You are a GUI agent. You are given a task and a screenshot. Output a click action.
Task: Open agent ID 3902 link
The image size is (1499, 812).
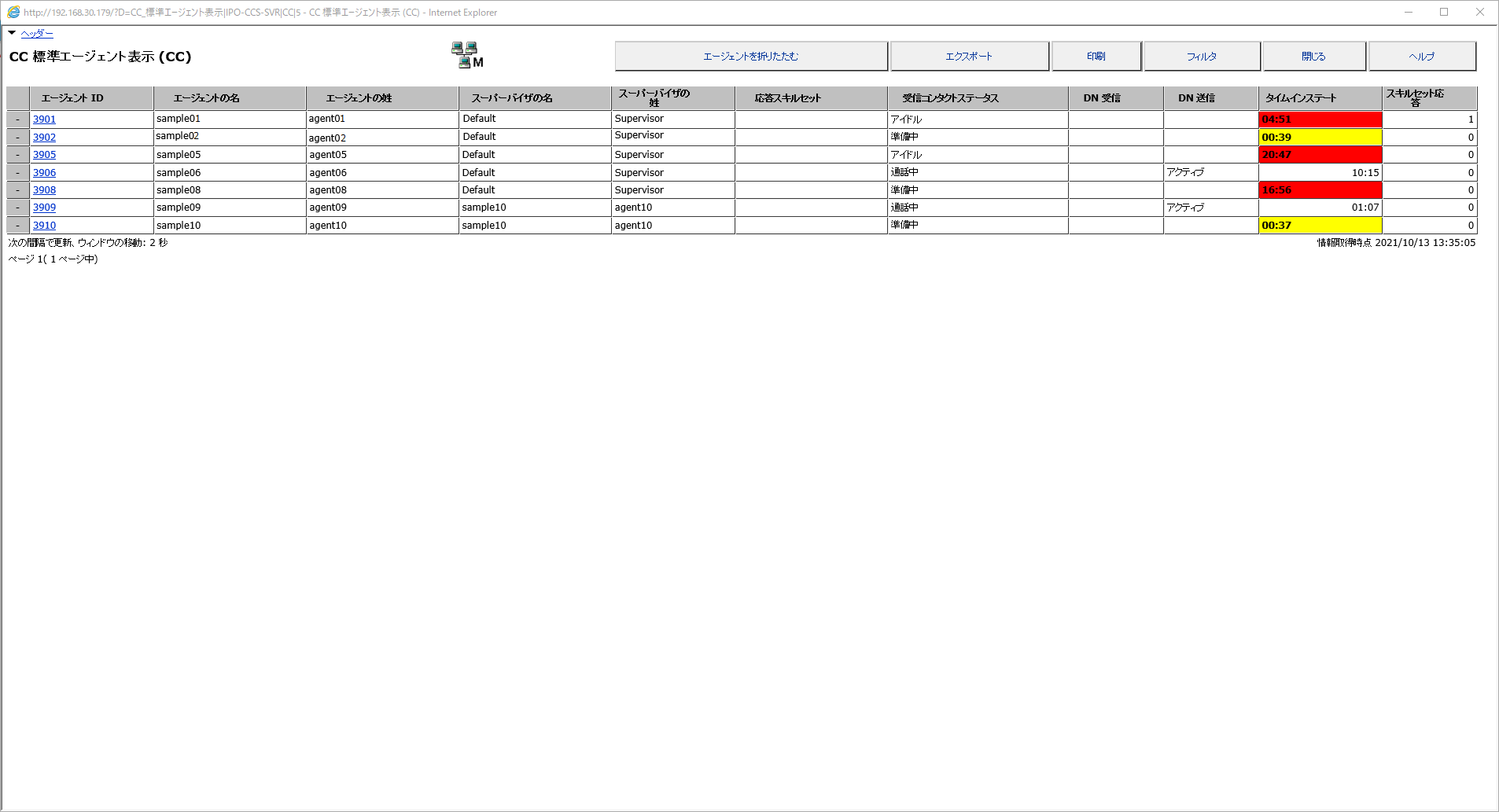point(44,138)
